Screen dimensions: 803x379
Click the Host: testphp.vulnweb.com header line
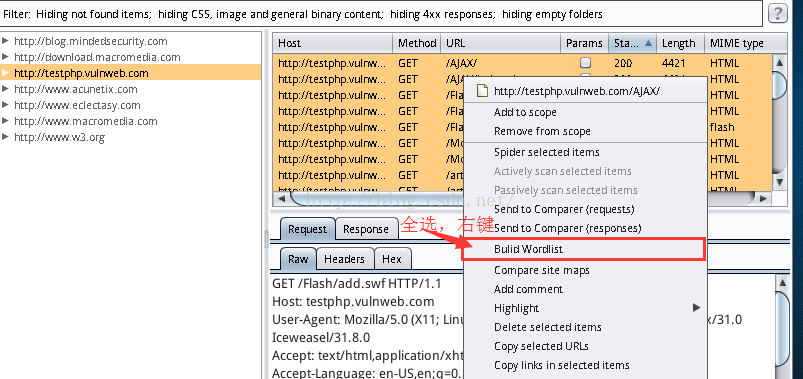(353, 302)
